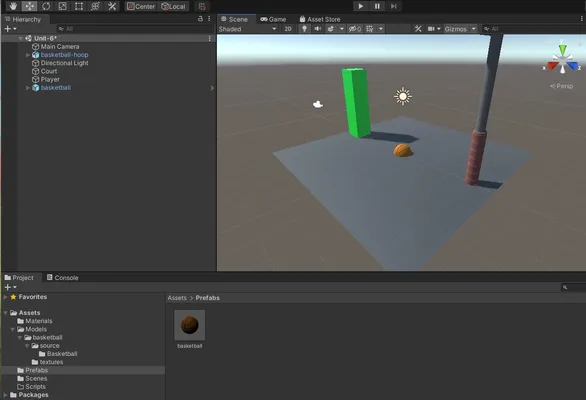Screen dimensions: 586x400
Task: Open Project create plus dropdown
Action: (x=10, y=287)
